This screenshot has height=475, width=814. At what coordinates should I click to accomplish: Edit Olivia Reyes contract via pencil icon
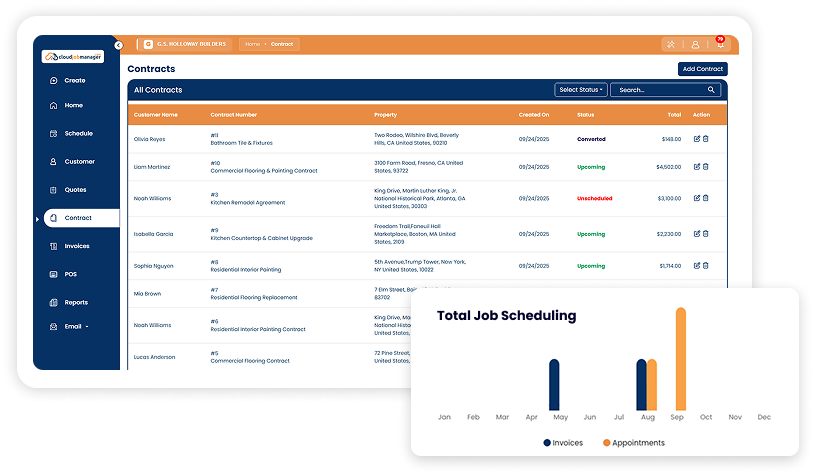[x=696, y=139]
